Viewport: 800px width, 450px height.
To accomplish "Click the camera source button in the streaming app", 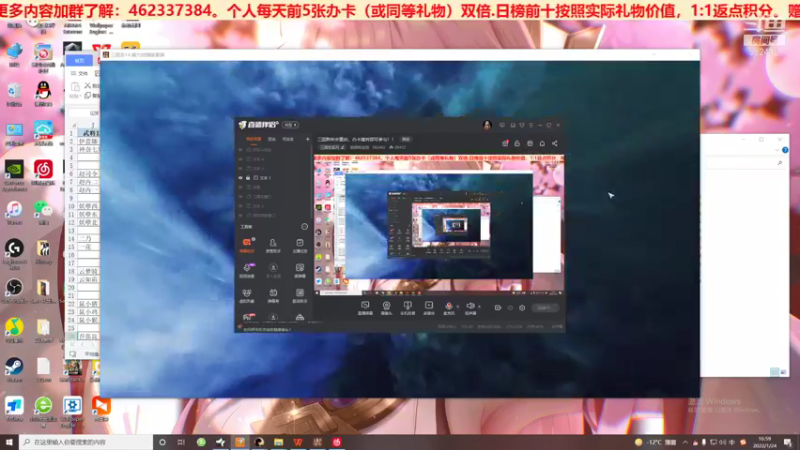I will 386,308.
